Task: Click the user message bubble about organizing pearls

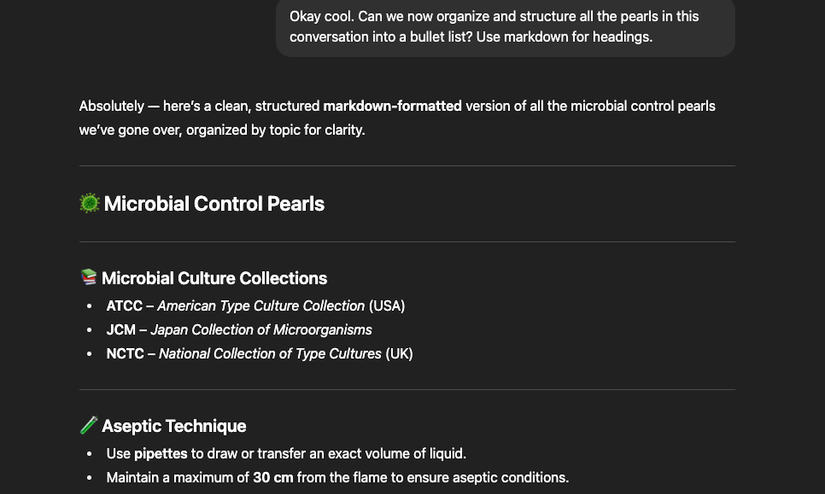Action: coord(506,26)
